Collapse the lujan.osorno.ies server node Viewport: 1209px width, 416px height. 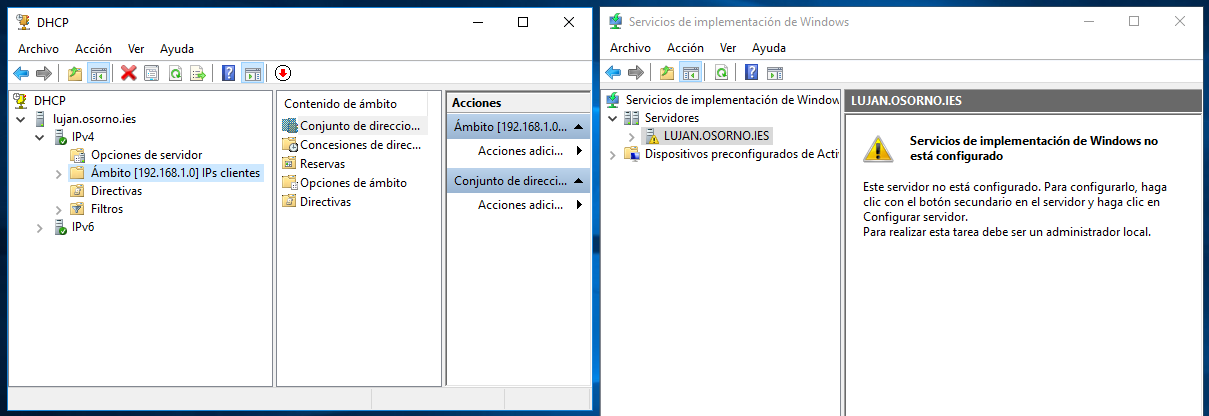click(22, 119)
